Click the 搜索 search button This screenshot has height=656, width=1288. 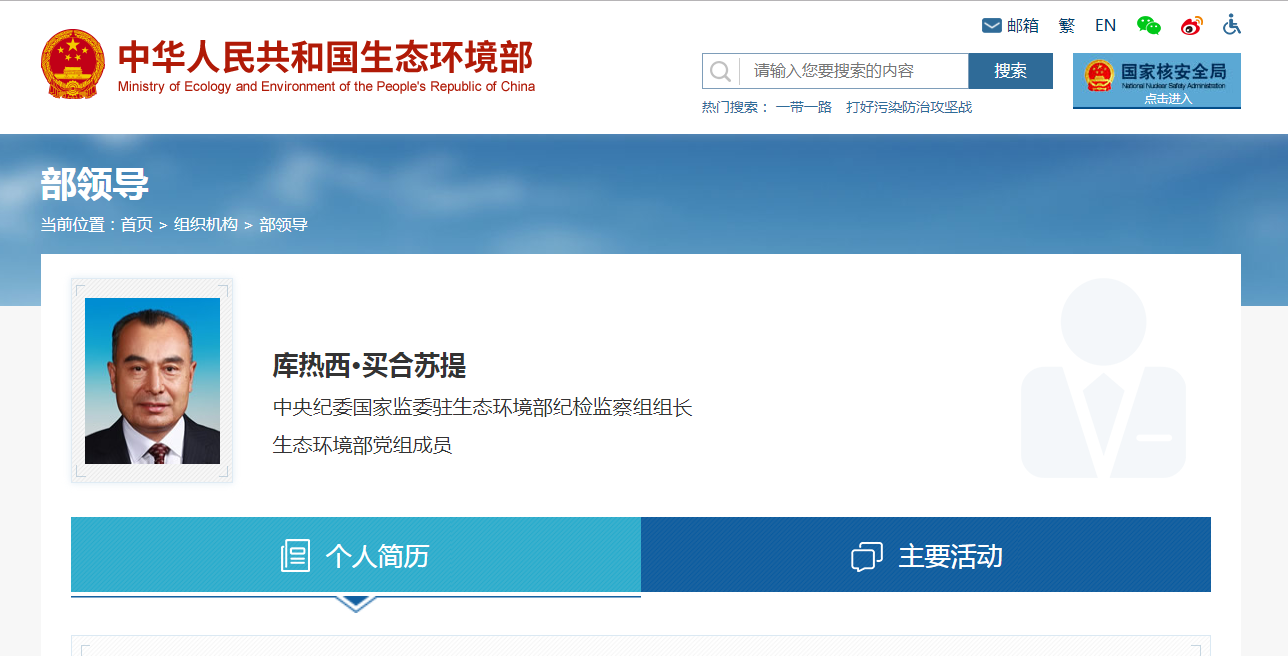1010,71
